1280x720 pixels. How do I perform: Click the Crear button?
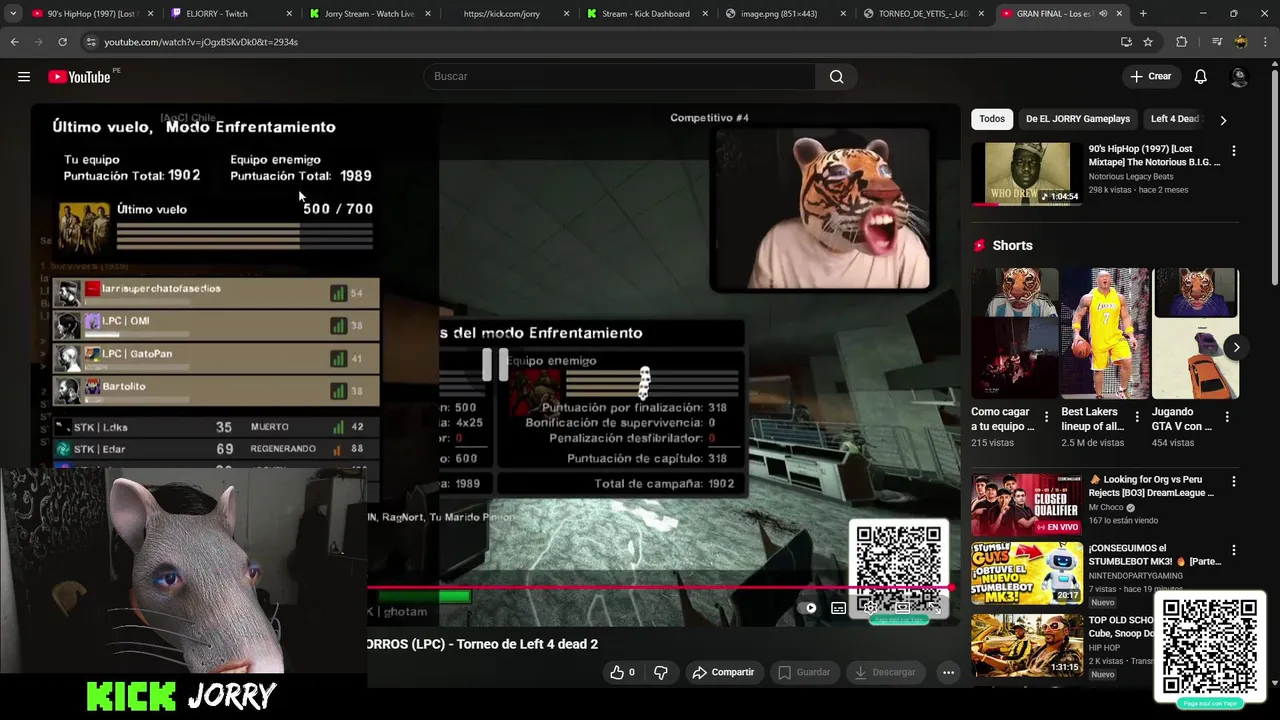(1150, 77)
